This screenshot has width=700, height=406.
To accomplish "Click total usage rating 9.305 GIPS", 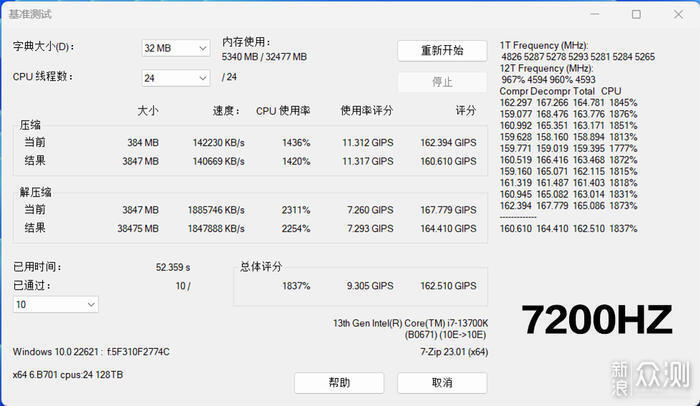I will (370, 286).
